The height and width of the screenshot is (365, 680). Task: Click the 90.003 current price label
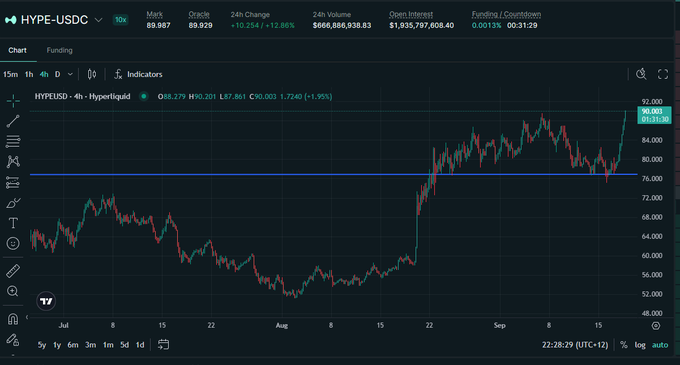click(654, 115)
